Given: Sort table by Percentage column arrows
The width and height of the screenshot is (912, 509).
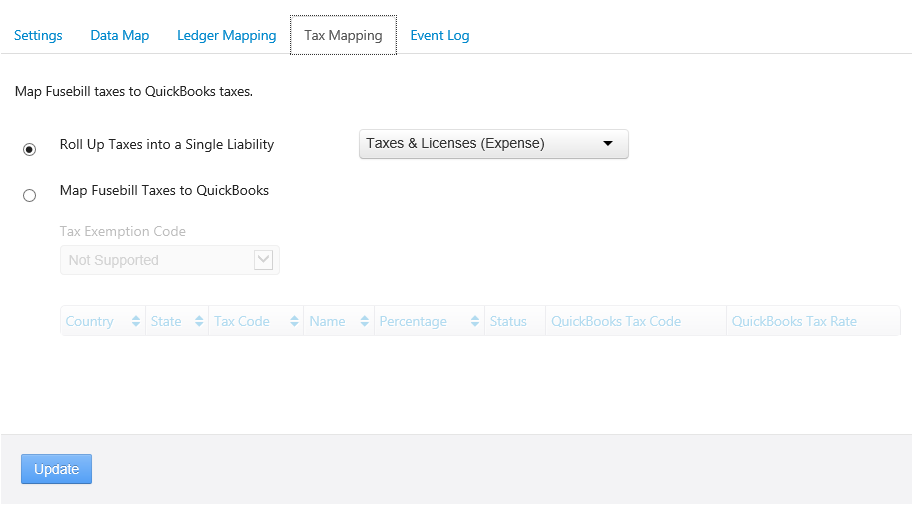Looking at the screenshot, I should click(475, 321).
